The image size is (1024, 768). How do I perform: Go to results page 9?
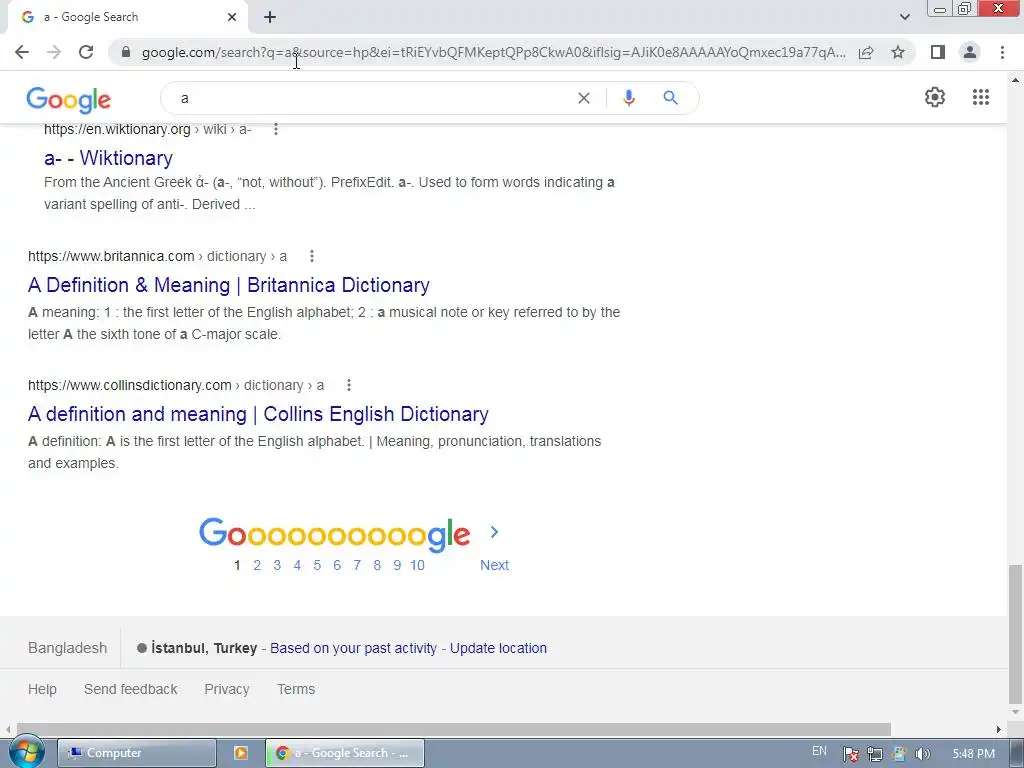coord(397,566)
